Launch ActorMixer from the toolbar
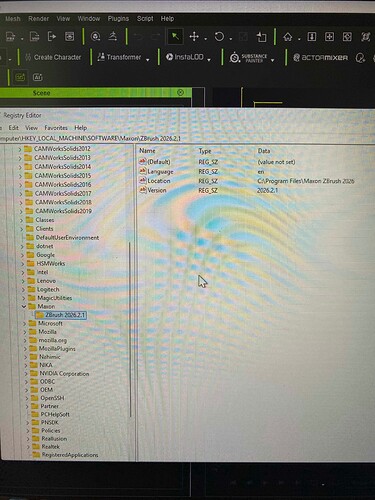375x500 pixels. (x=321, y=58)
